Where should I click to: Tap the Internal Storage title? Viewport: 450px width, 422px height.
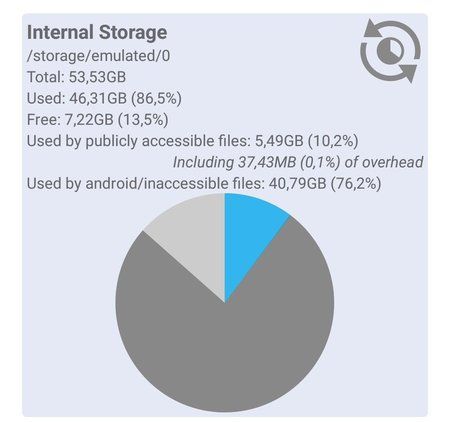(97, 33)
